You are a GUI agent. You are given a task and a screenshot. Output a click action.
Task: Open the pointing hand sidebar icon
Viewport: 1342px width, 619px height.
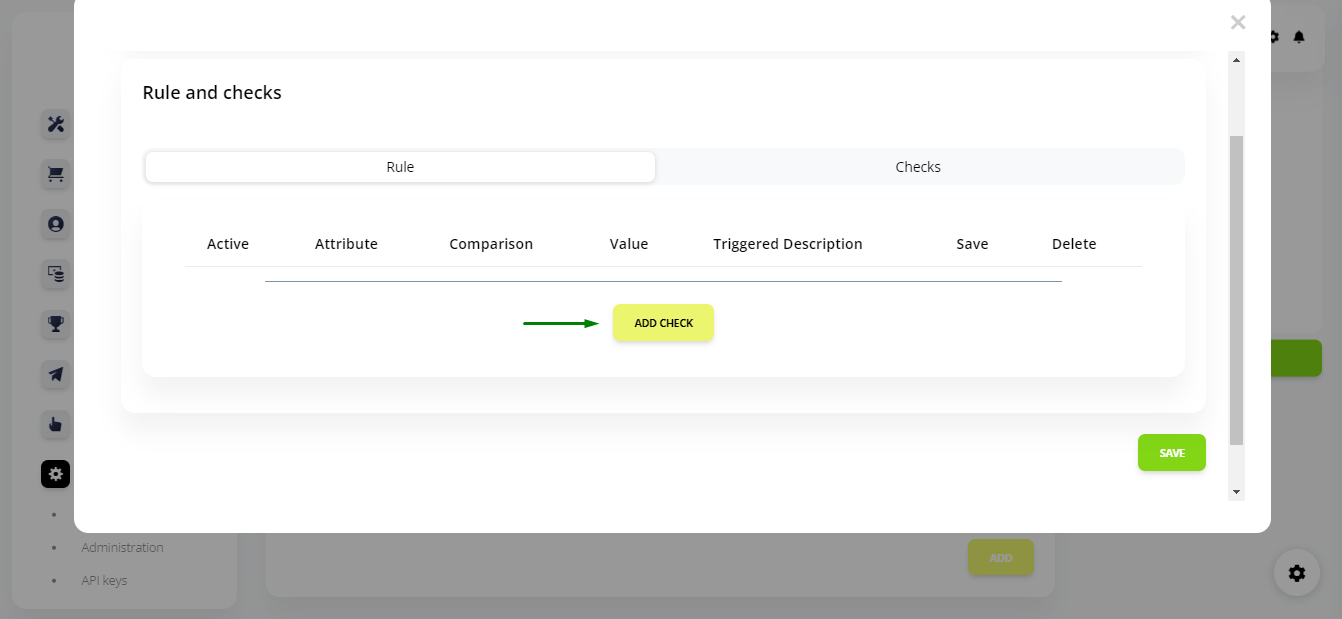coord(56,424)
